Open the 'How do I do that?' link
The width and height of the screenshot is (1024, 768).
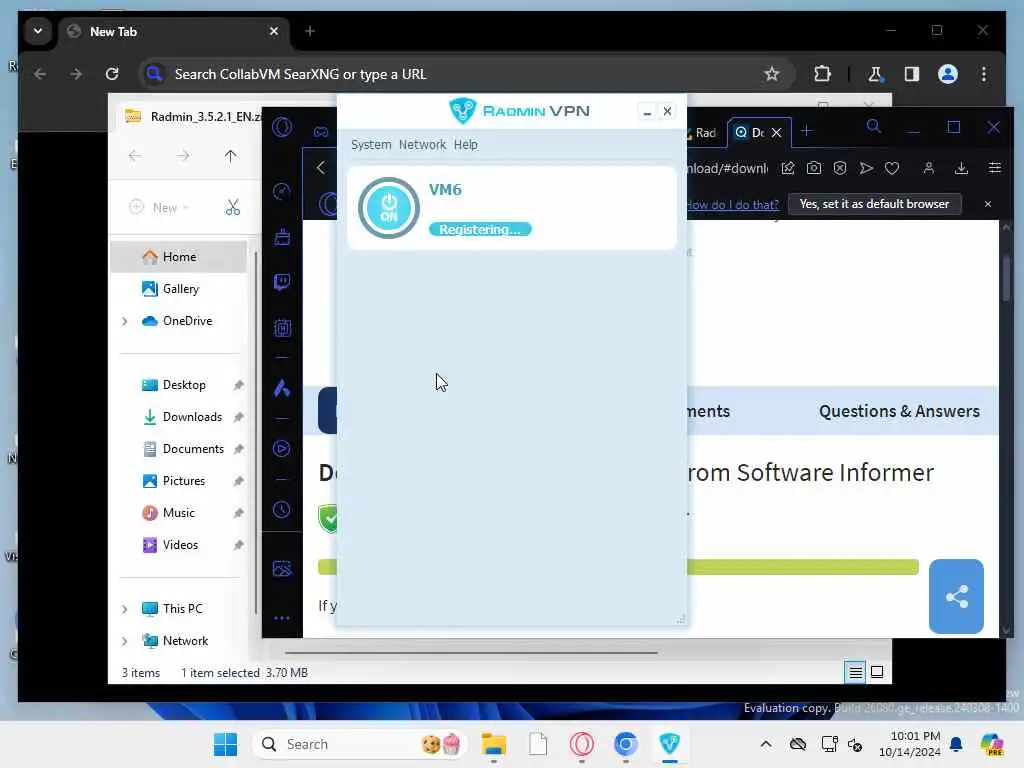click(x=733, y=204)
